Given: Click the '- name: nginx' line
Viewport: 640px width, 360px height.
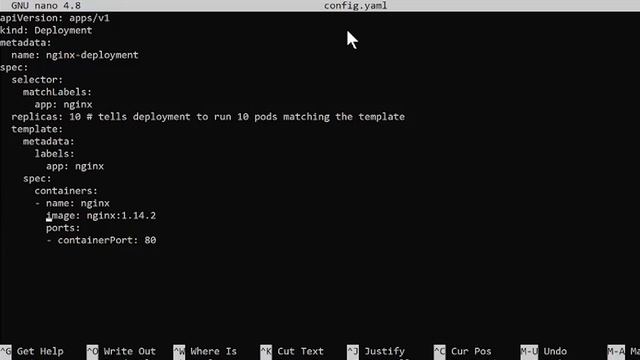Looking at the screenshot, I should pos(72,203).
